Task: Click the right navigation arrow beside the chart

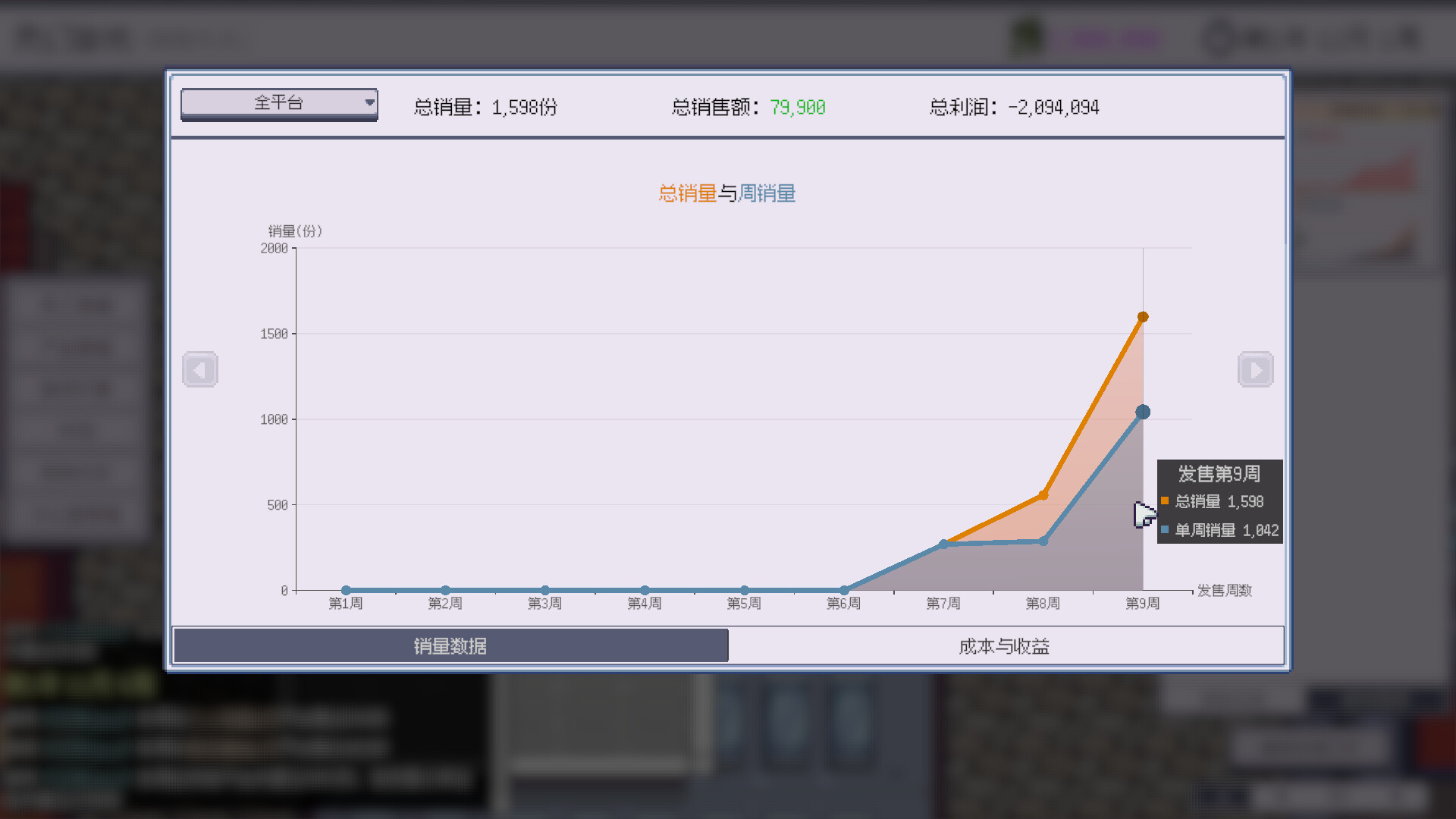Action: [1256, 369]
